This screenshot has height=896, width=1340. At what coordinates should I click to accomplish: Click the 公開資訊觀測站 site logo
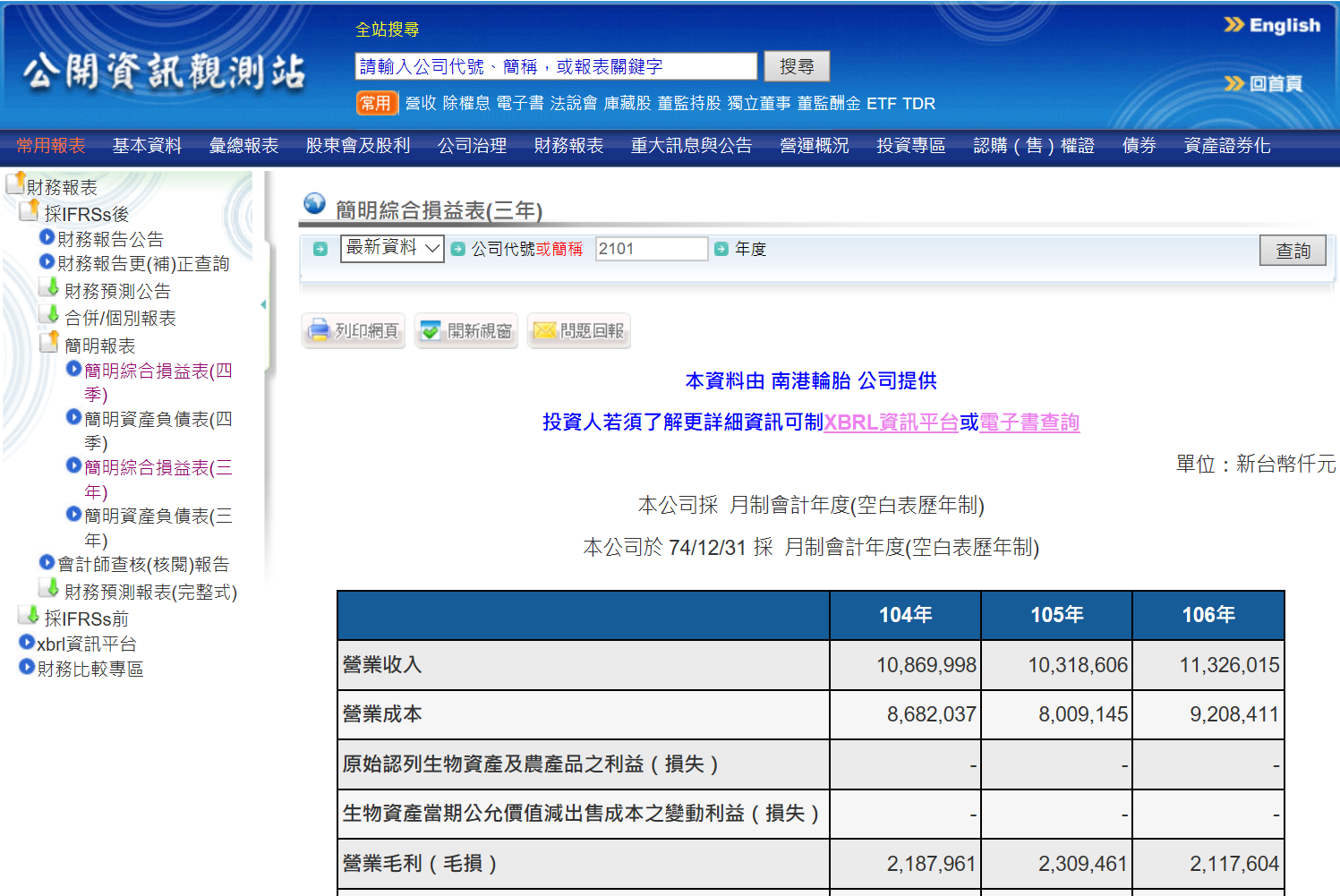164,72
